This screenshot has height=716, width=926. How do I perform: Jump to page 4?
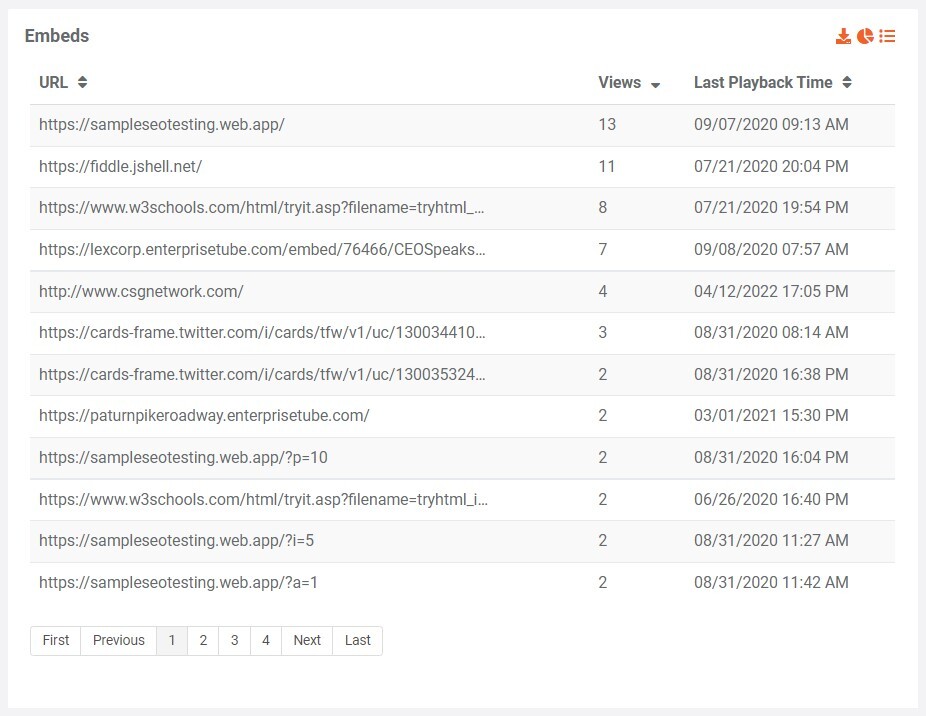pos(265,640)
